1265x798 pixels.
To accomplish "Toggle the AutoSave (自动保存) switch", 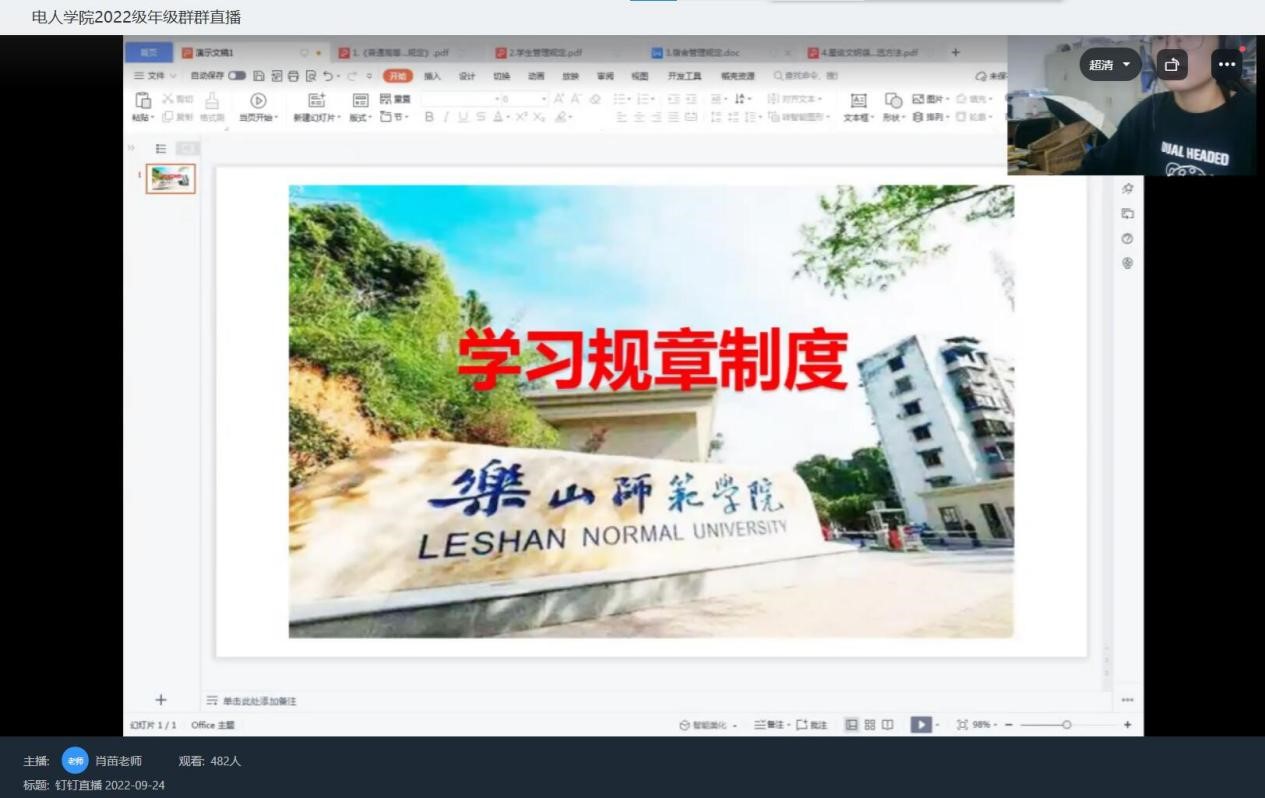I will click(237, 76).
